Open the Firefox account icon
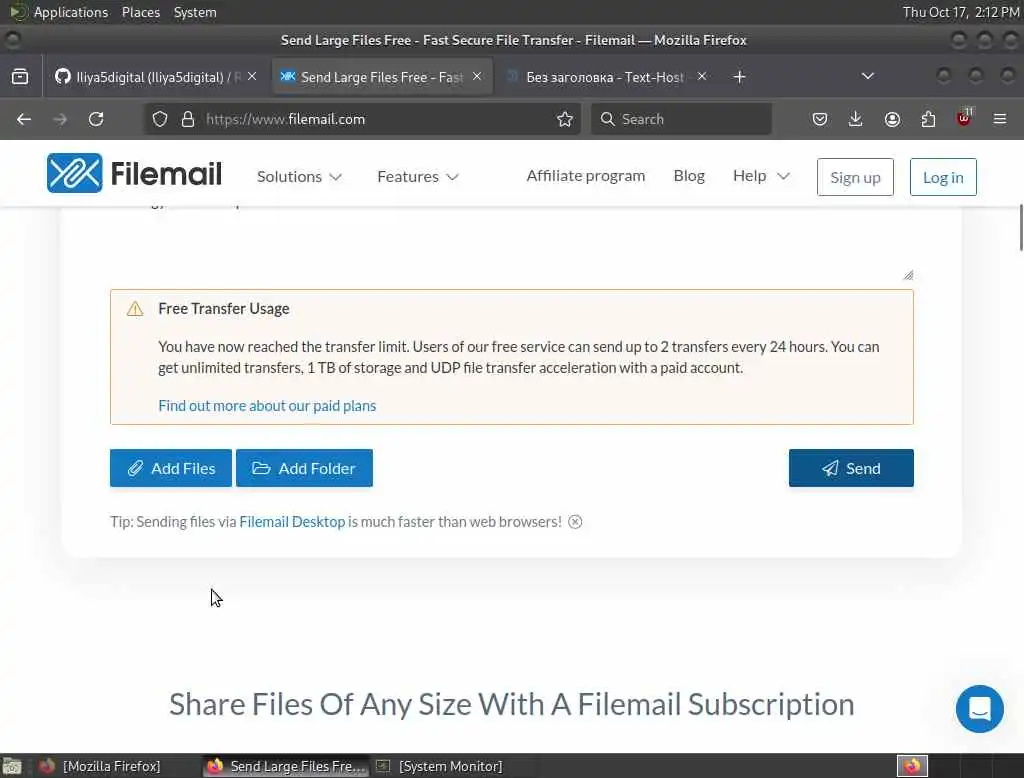Viewport: 1024px width, 778px height. (892, 119)
